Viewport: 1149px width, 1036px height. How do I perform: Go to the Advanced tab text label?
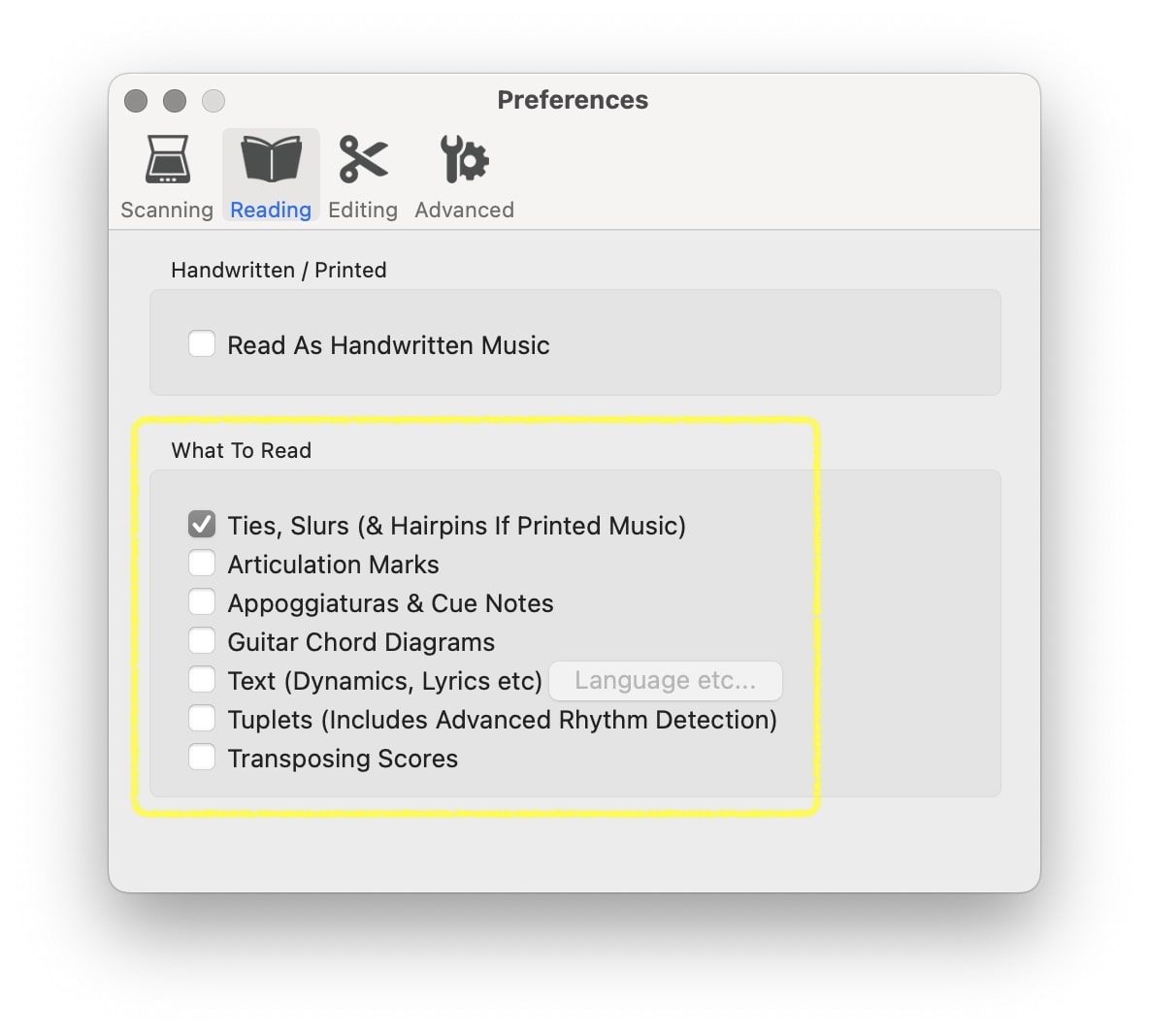[x=464, y=210]
